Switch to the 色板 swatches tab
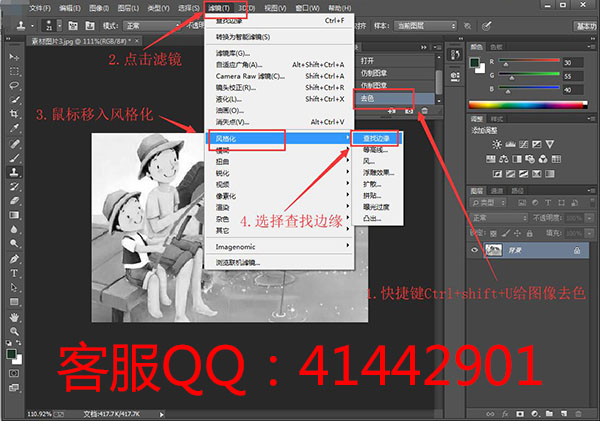The width and height of the screenshot is (600, 421). pos(496,47)
